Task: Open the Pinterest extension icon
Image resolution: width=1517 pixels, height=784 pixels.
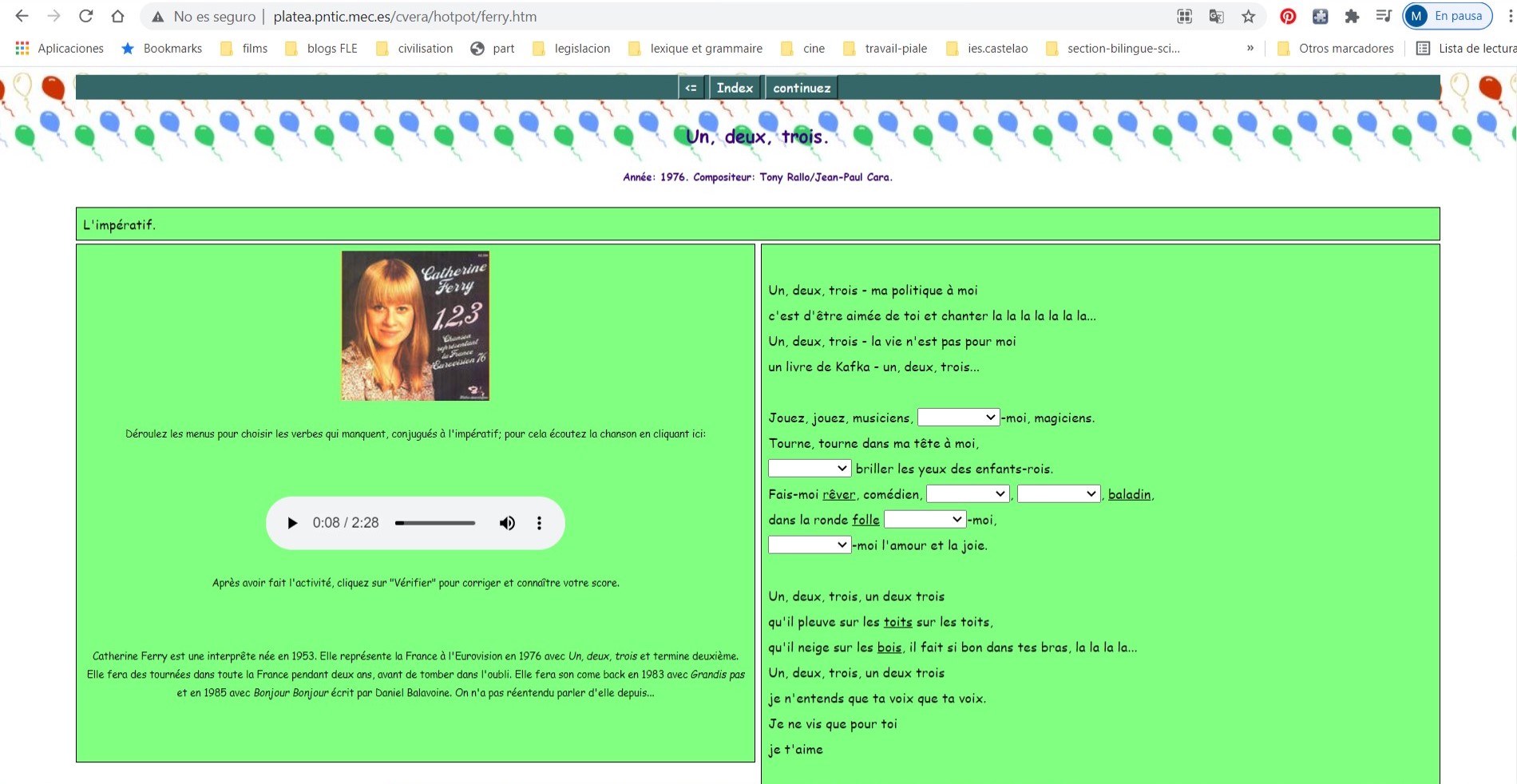Action: (1288, 16)
